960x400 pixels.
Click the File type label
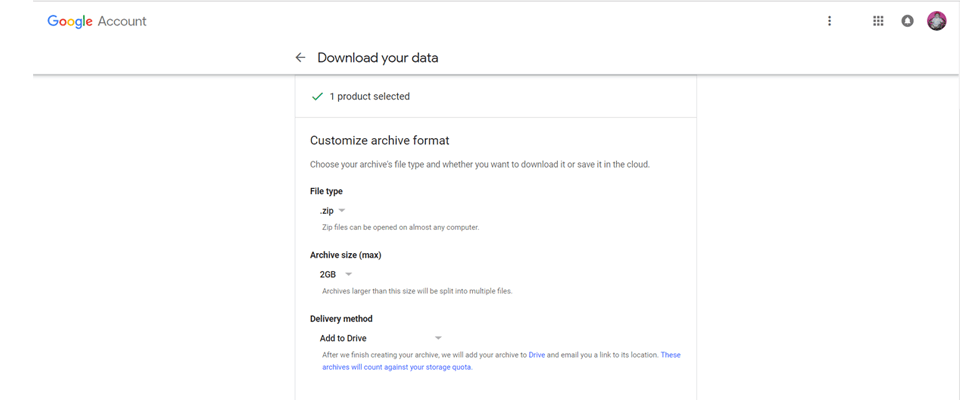pyautogui.click(x=327, y=191)
